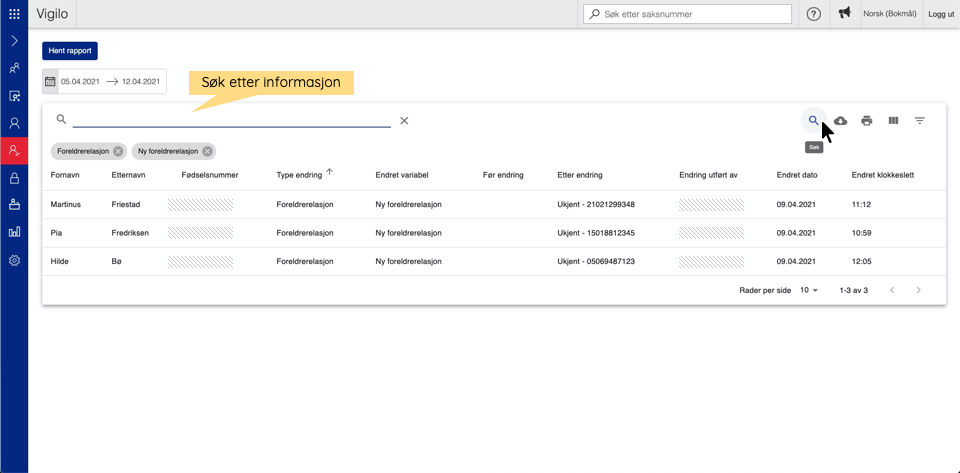Click the start date 05.04.2021
This screenshot has height=473, width=960.
pos(80,81)
